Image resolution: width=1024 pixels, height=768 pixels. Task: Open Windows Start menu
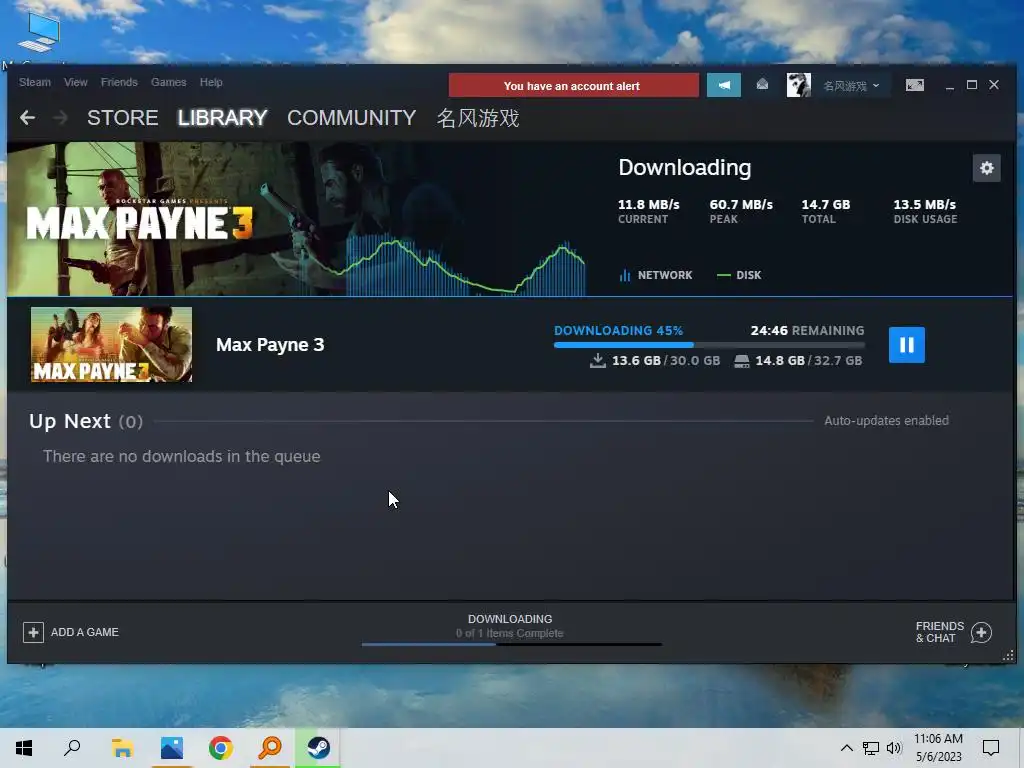[x=24, y=748]
